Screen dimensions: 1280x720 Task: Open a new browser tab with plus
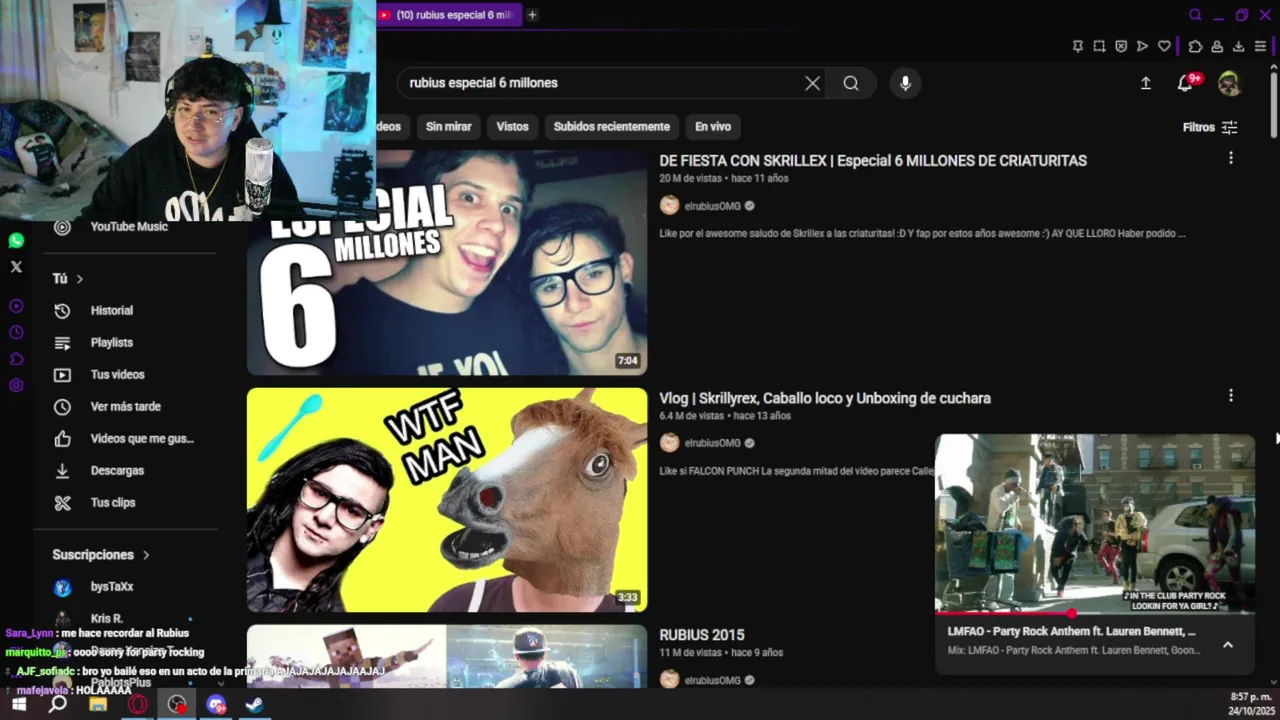[x=532, y=15]
